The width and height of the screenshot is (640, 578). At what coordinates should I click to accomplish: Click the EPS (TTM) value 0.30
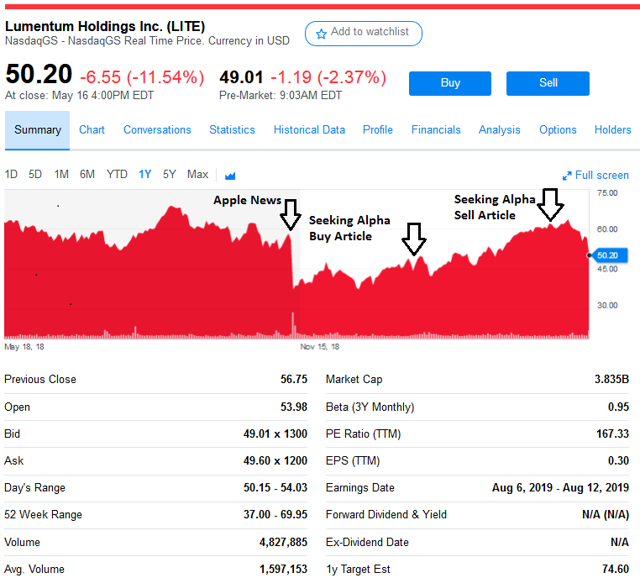point(618,461)
